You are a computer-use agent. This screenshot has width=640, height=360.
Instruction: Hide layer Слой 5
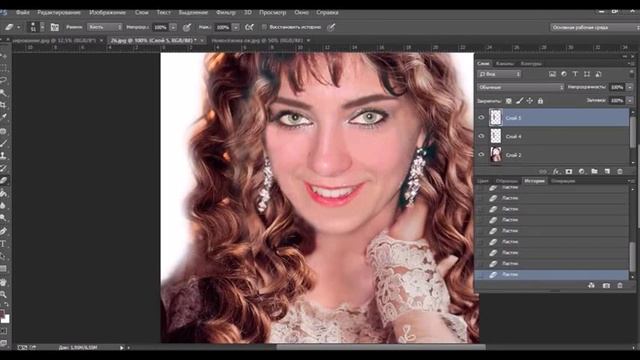[x=481, y=118]
